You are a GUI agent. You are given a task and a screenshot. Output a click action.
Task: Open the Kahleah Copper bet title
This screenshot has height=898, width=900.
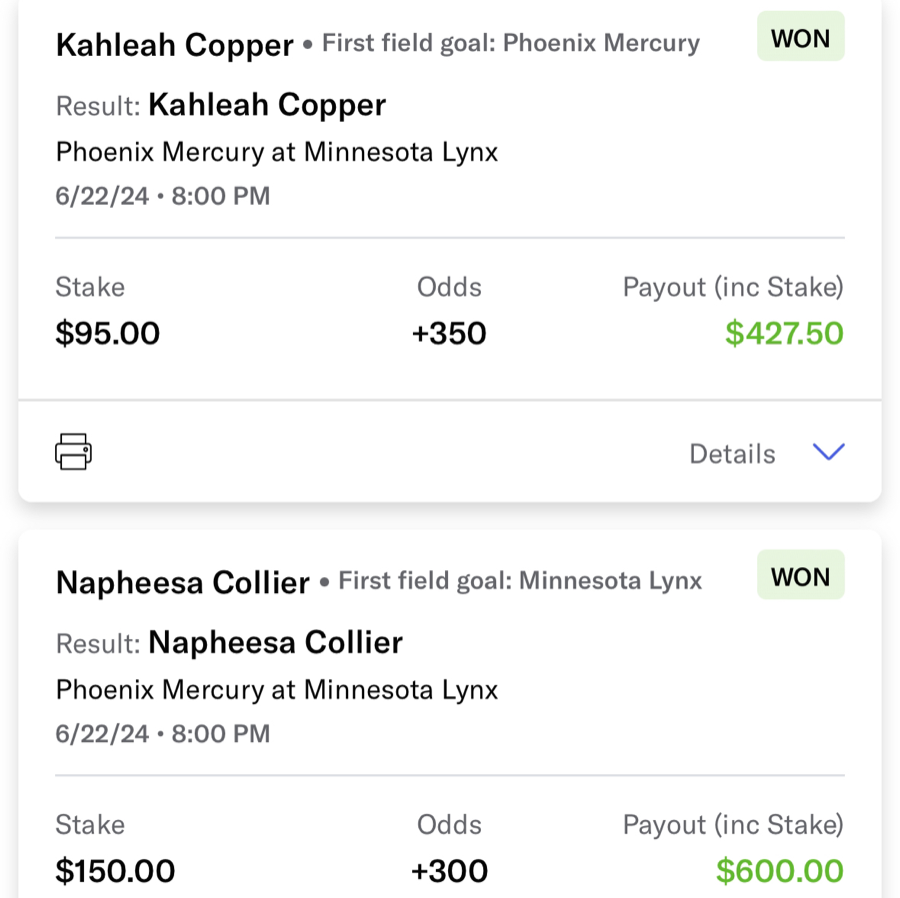174,42
